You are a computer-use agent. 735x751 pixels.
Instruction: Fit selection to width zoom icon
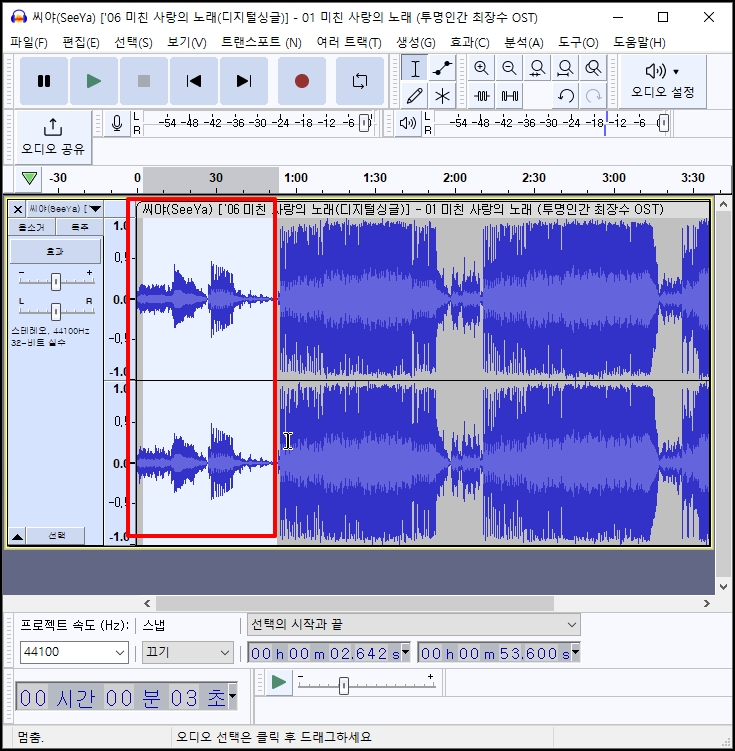537,68
